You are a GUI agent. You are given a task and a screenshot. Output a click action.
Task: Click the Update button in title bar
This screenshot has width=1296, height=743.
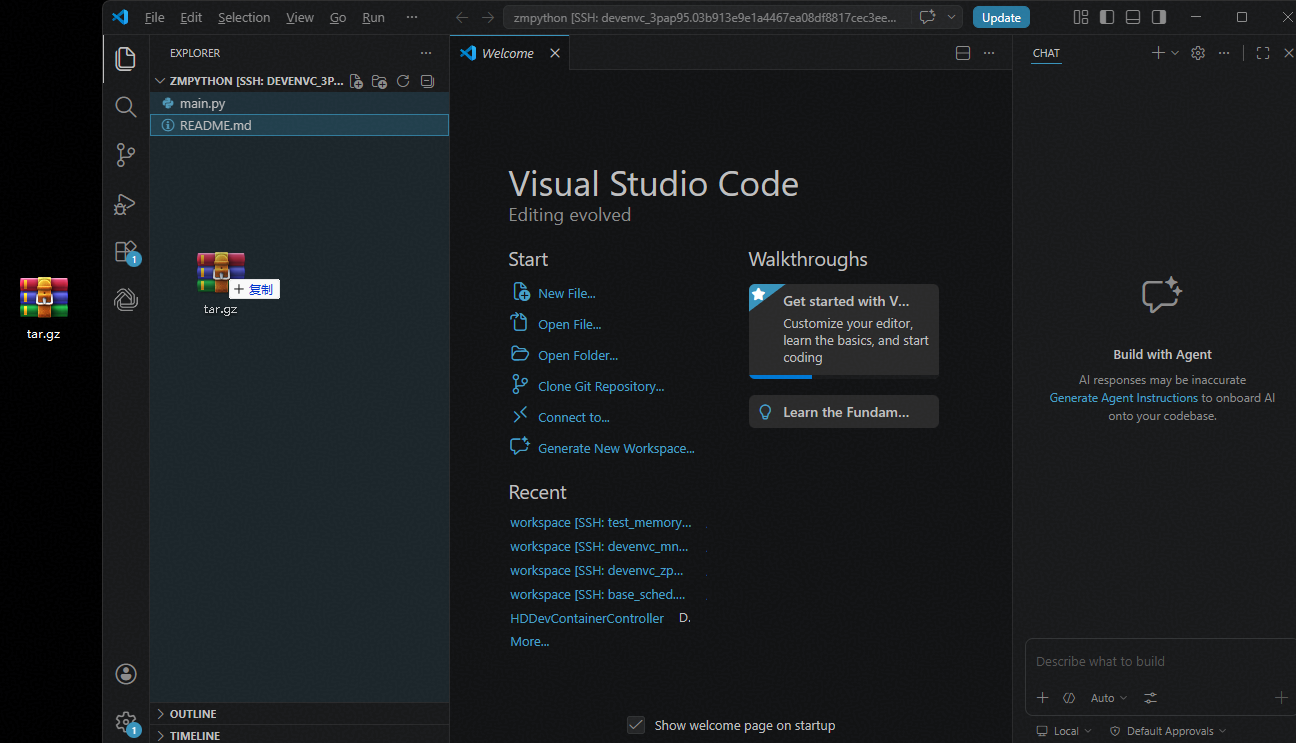(x=1001, y=17)
